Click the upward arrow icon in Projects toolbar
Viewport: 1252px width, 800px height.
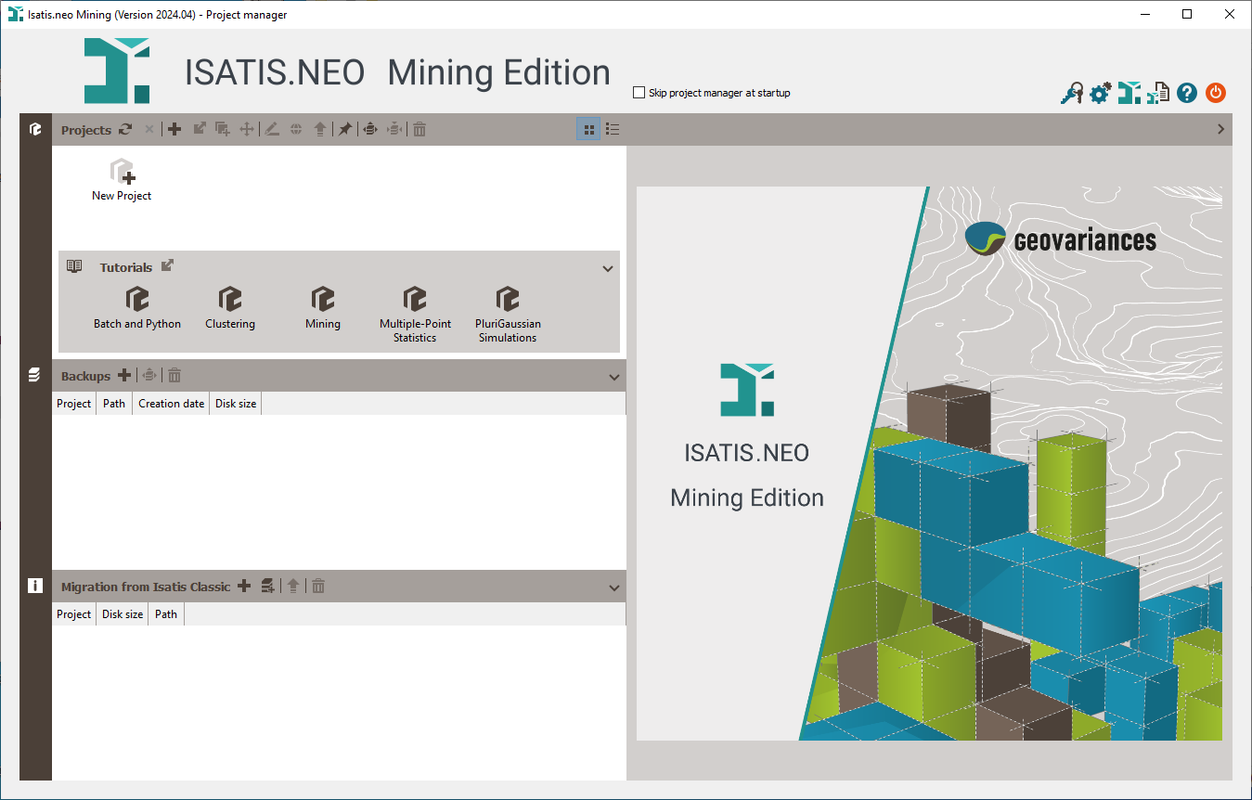point(320,129)
